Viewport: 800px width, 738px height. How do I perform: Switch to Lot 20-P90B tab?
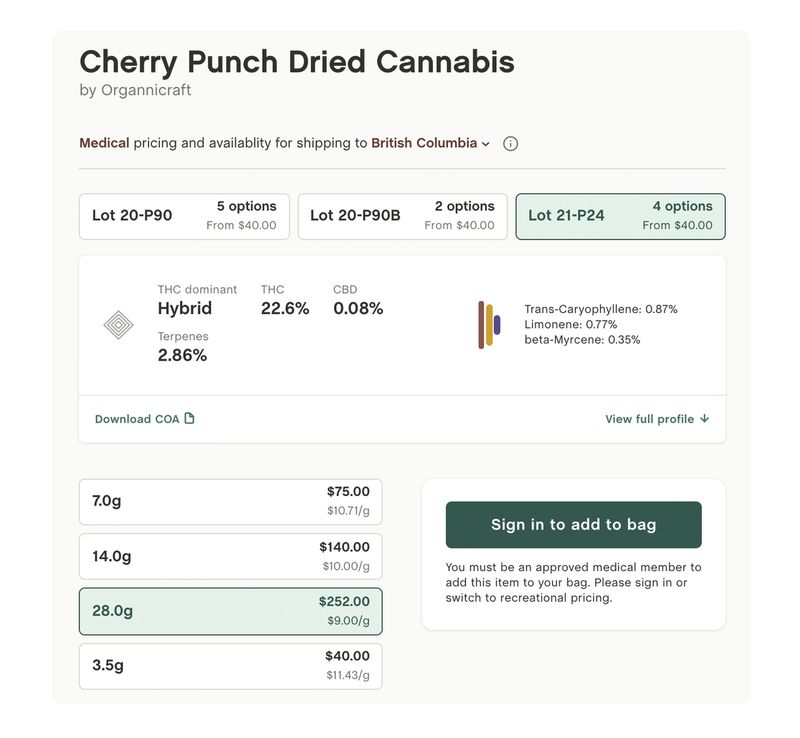(403, 216)
